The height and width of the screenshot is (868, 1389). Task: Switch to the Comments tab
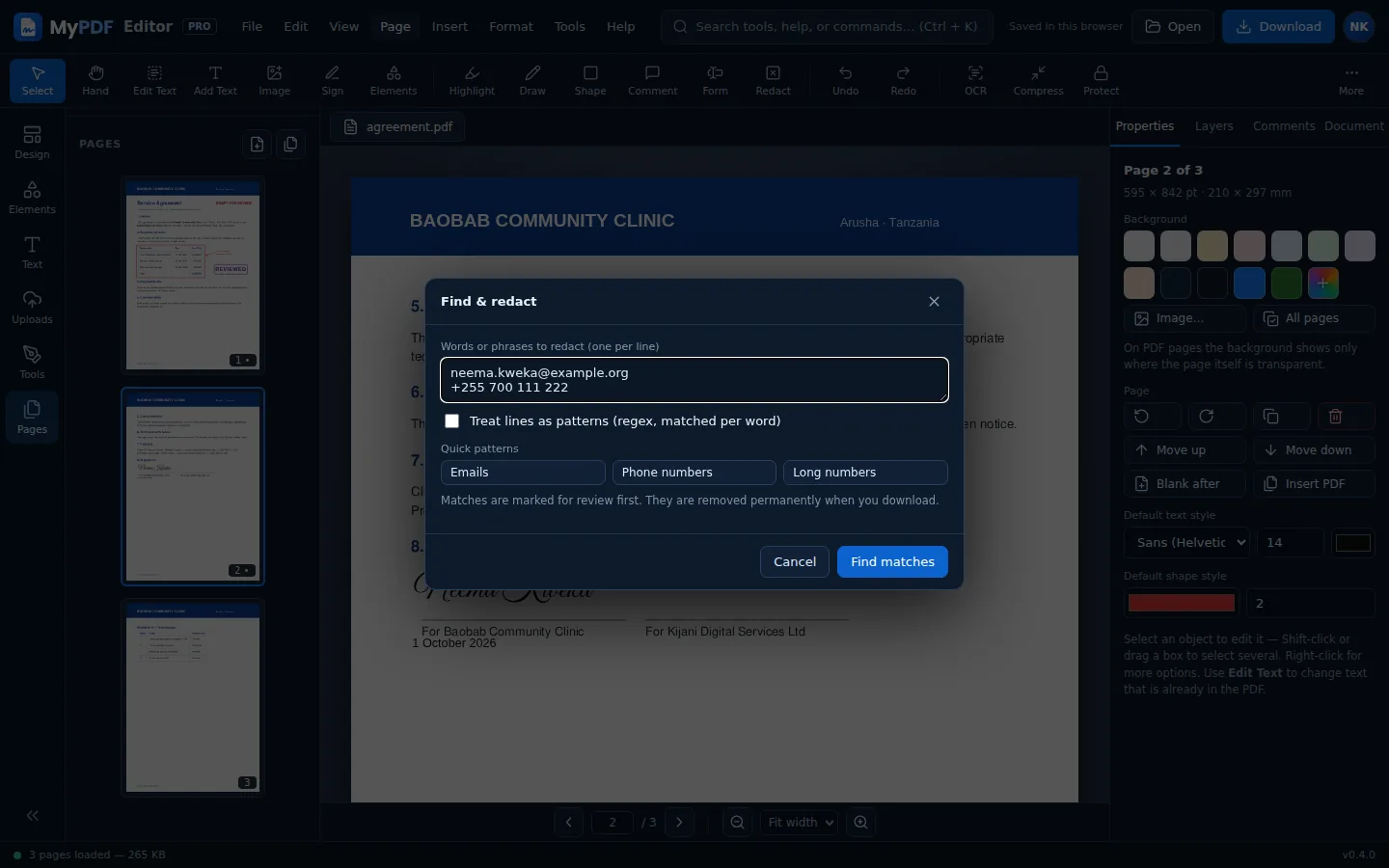pos(1284,126)
